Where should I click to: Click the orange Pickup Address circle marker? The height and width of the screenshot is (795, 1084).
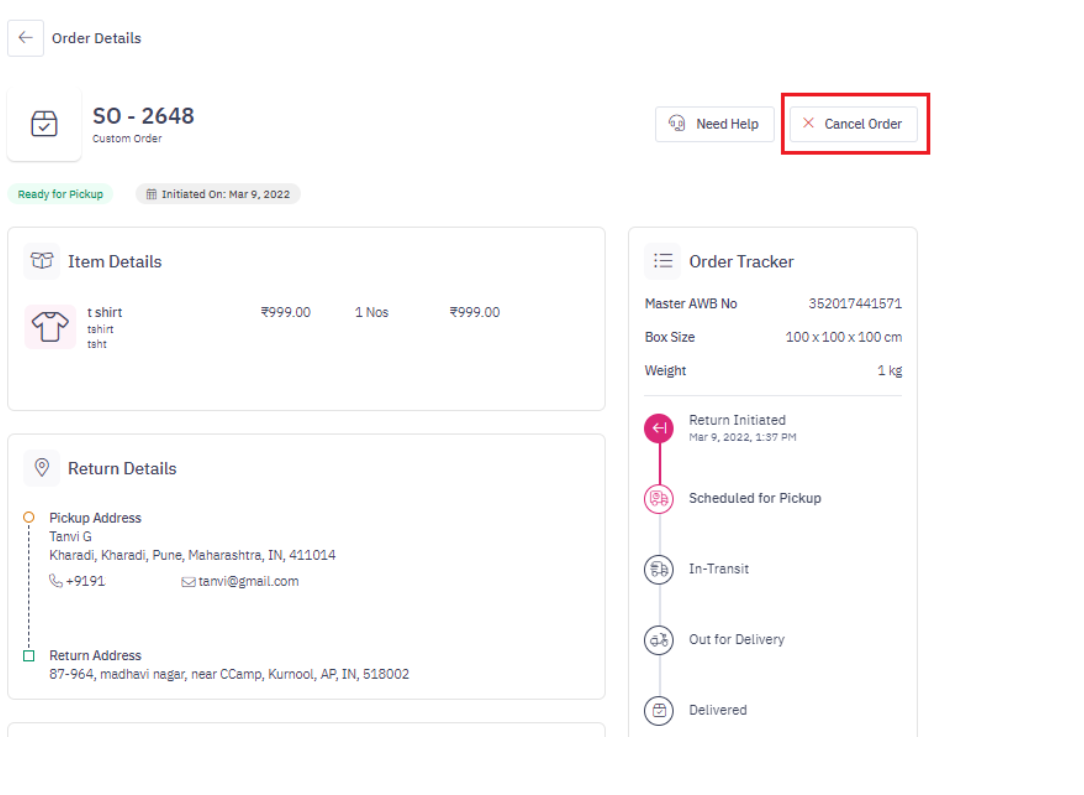(28, 517)
